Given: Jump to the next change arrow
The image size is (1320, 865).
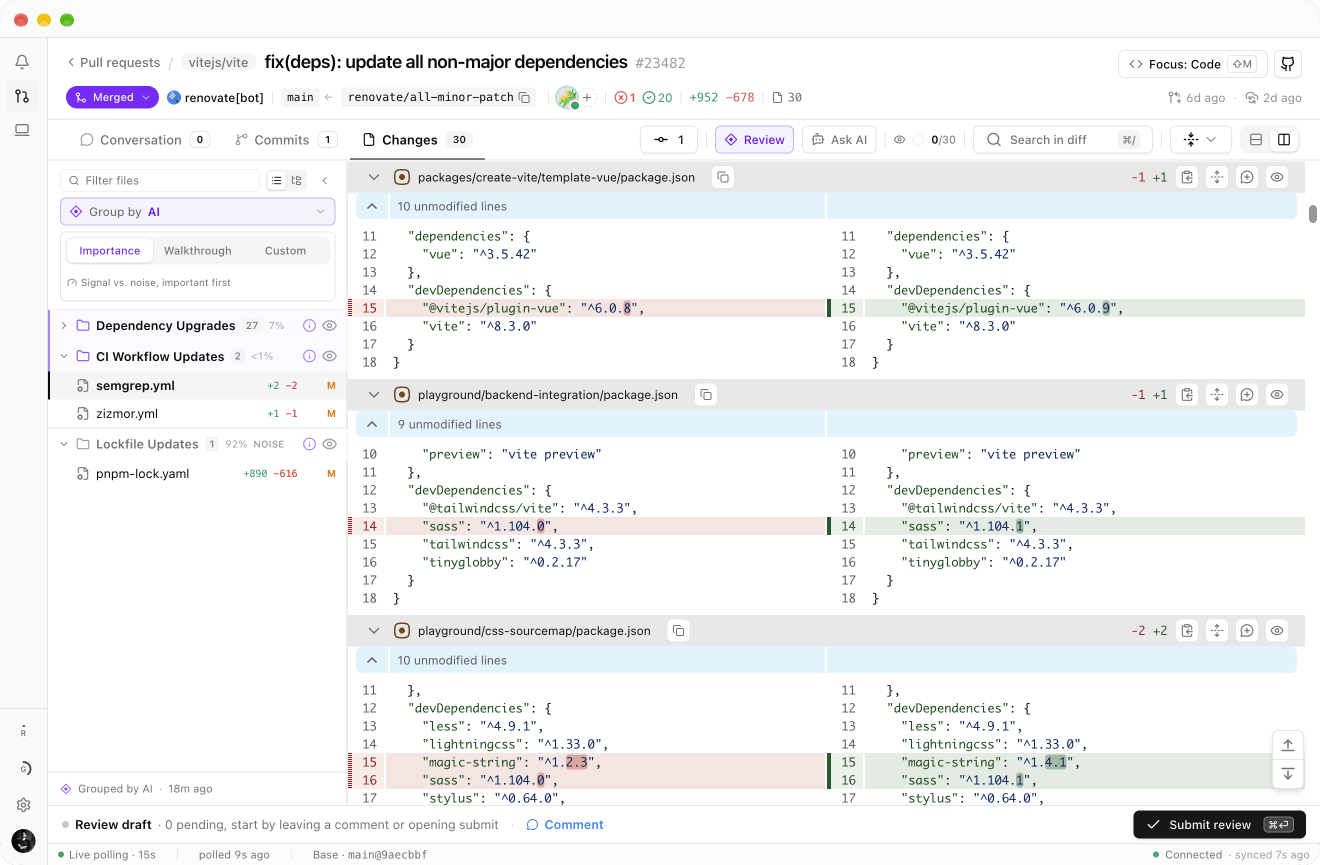Looking at the screenshot, I should 1288,773.
